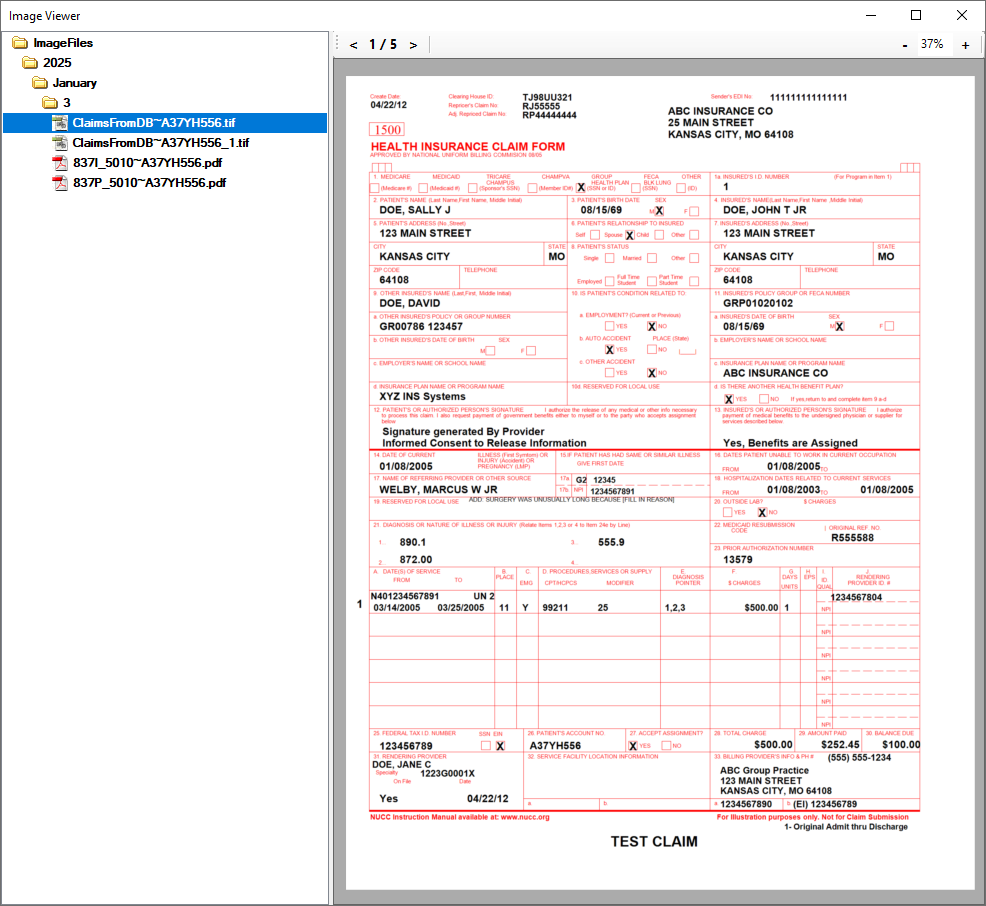Click the TEST CLAIM footer text
The width and height of the screenshot is (986, 906).
click(x=654, y=841)
